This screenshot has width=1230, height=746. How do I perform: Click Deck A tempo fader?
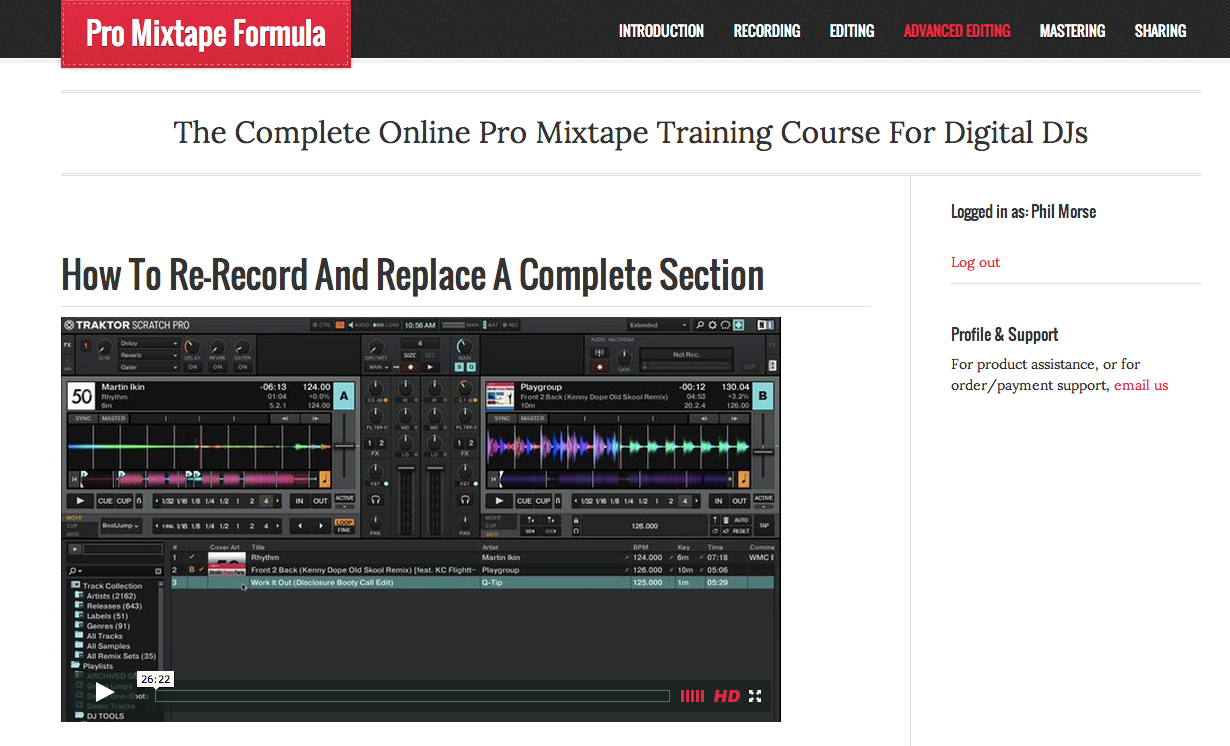pos(344,447)
